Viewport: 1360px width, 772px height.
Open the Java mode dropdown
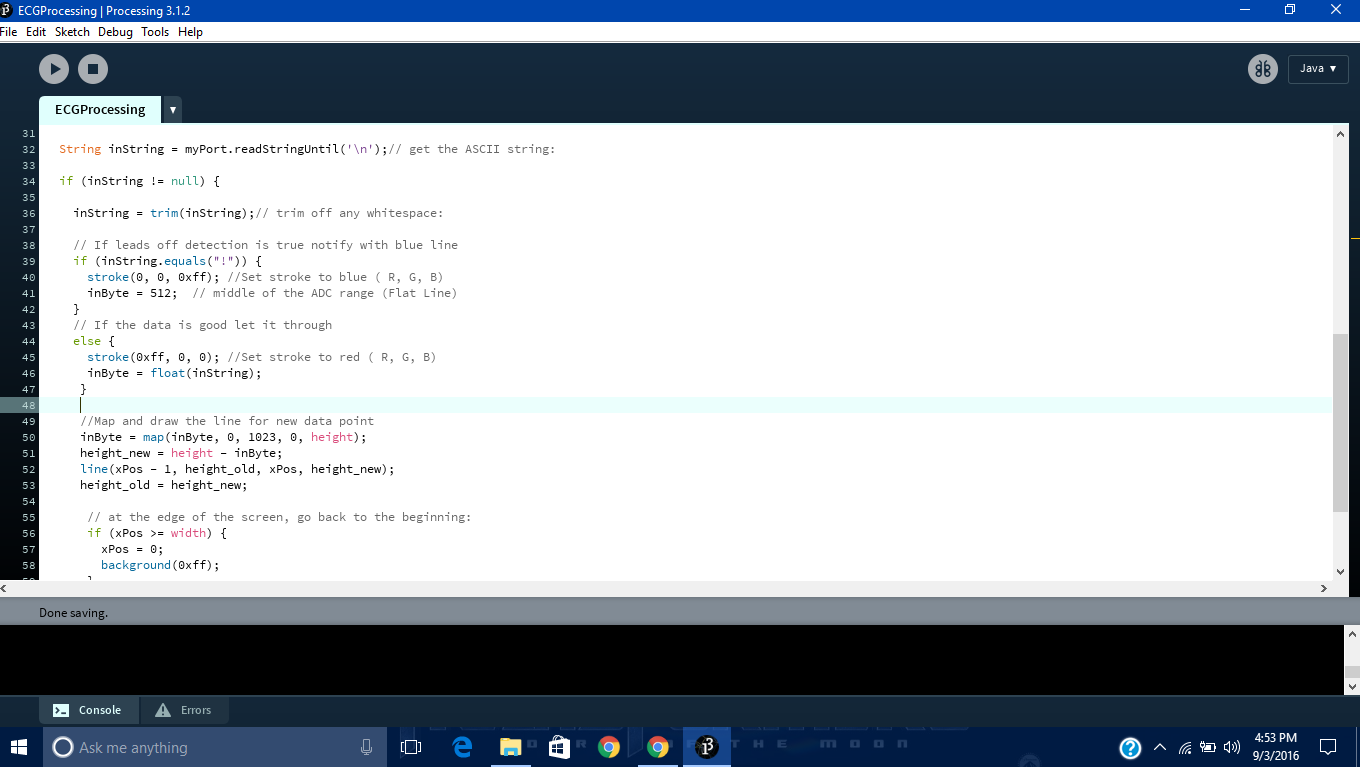pyautogui.click(x=1318, y=68)
